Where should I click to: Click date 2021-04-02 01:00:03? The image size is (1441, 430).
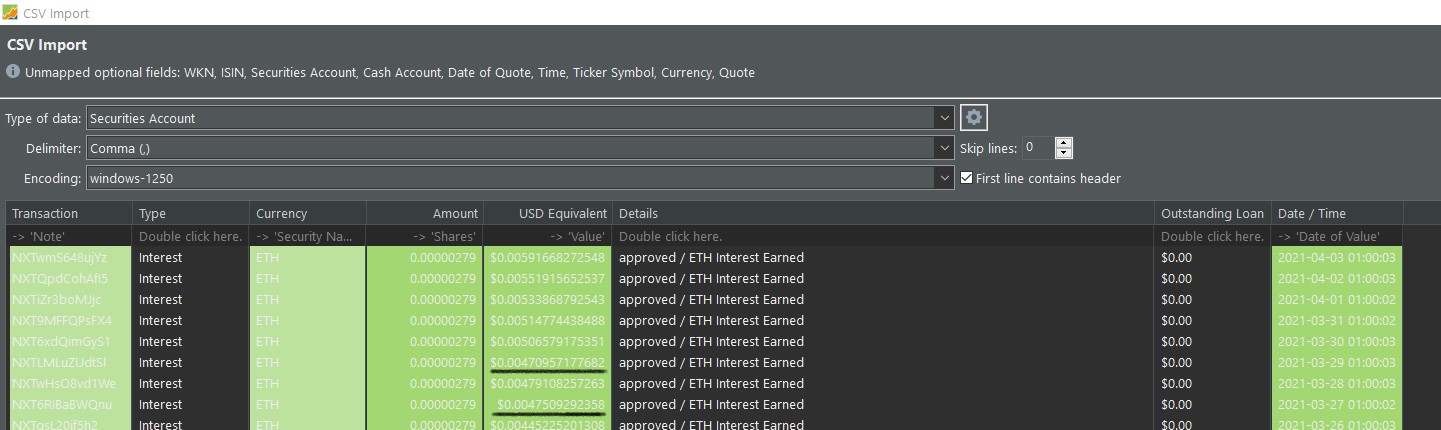(x=1337, y=278)
